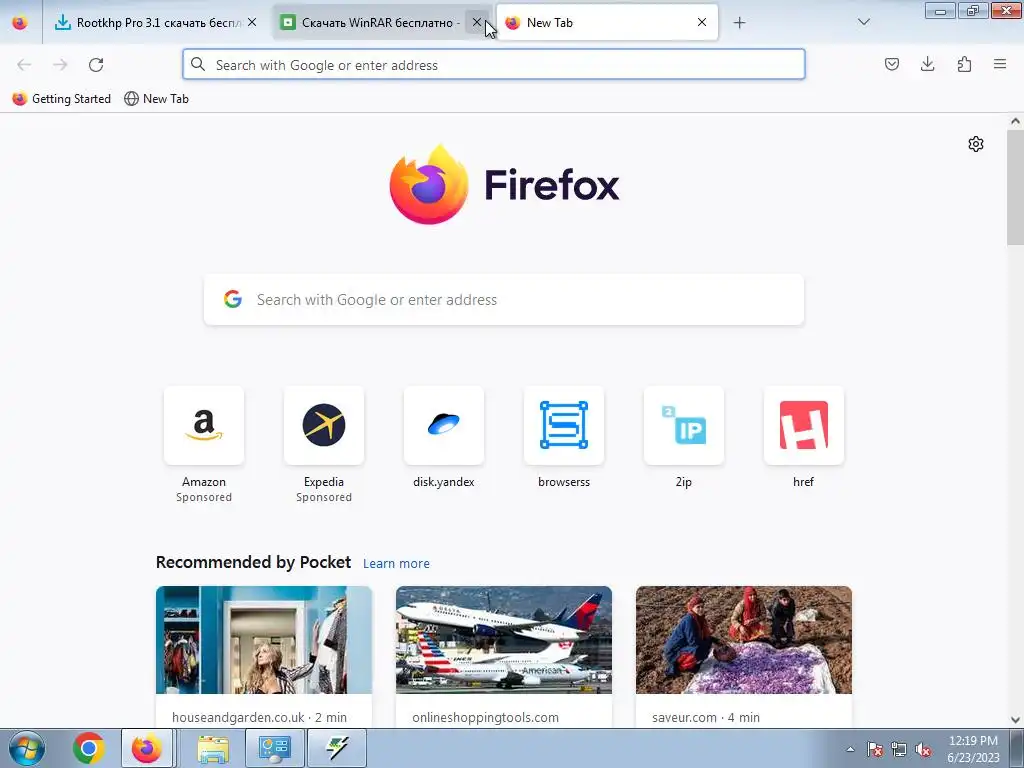
Task: Expand the List all tabs chevron
Action: 864,23
